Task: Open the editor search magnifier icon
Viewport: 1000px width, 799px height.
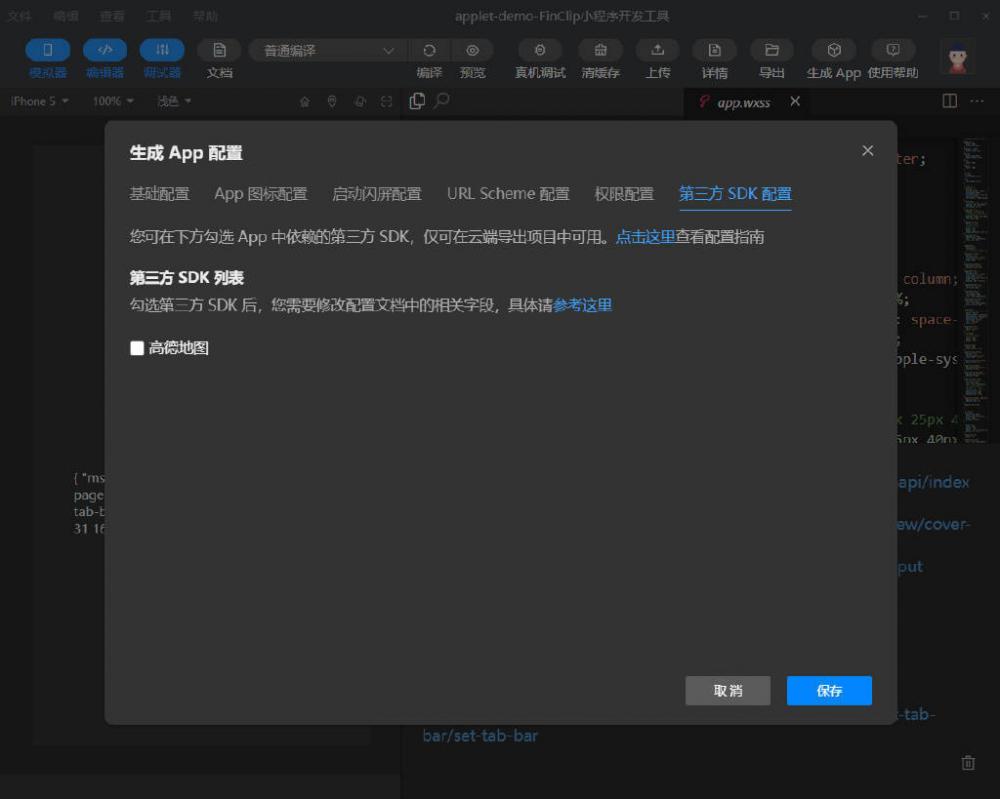Action: click(441, 101)
